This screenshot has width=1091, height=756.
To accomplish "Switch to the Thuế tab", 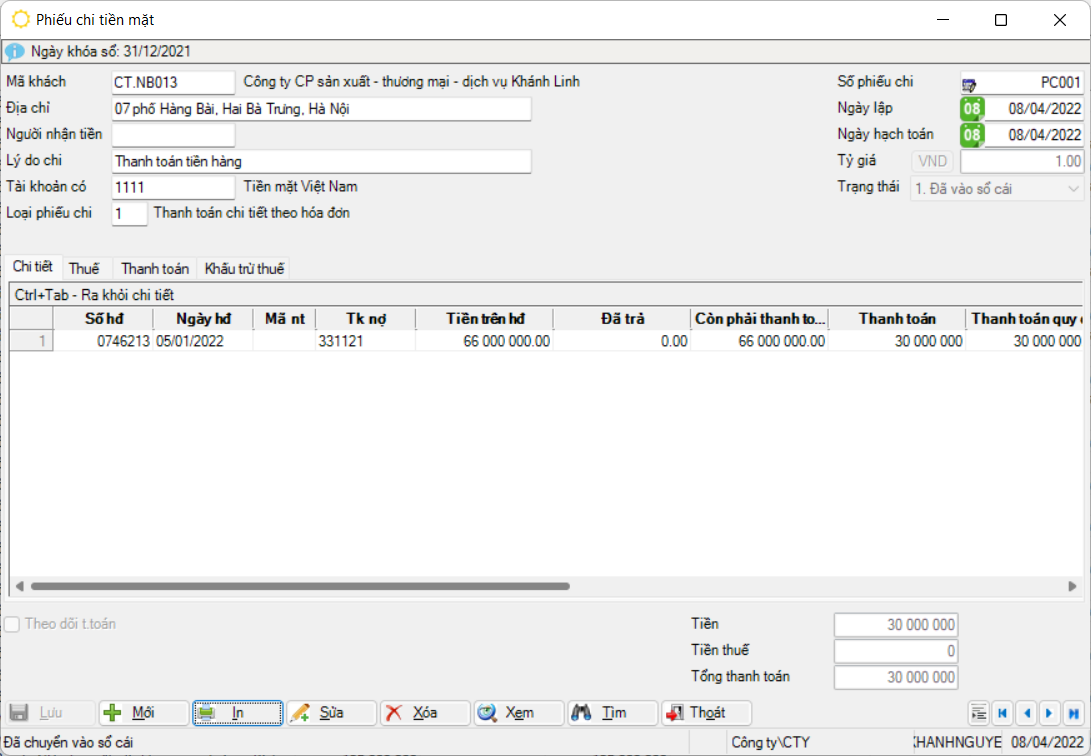I will [84, 268].
